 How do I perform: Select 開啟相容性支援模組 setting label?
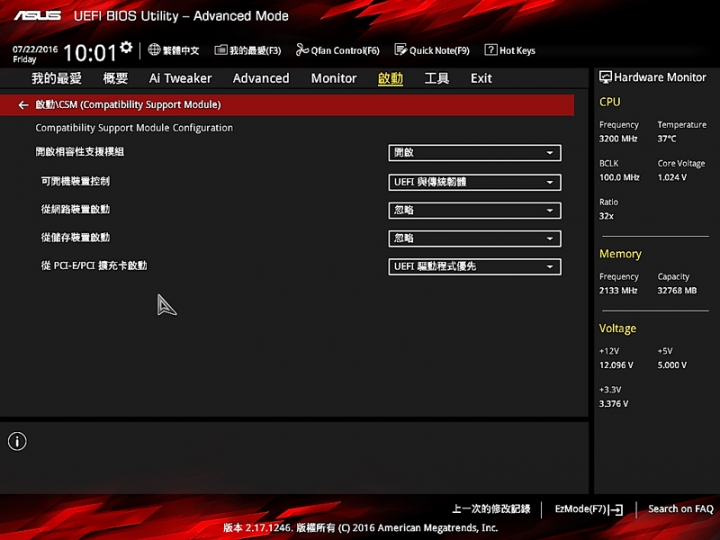pos(79,152)
